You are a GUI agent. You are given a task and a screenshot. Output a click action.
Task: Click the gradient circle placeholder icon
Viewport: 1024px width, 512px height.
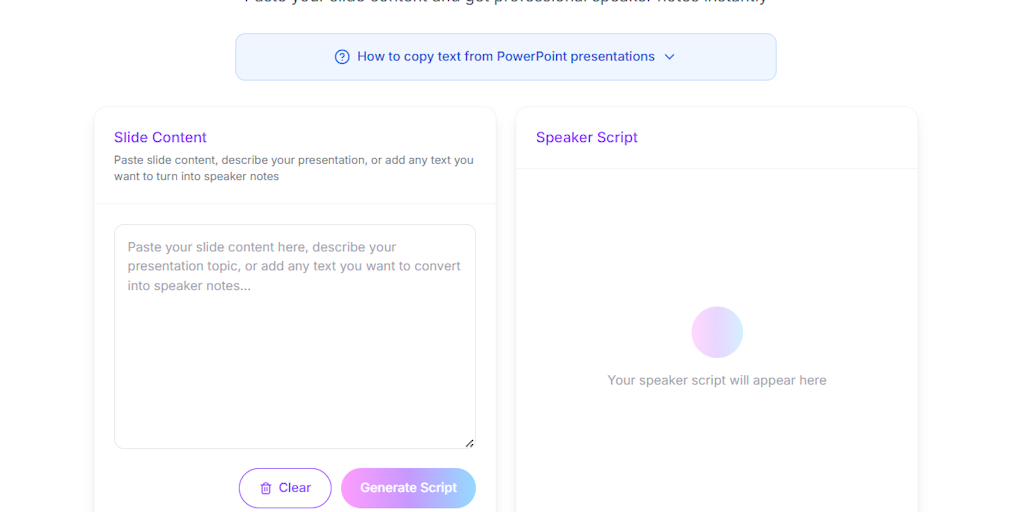[717, 332]
